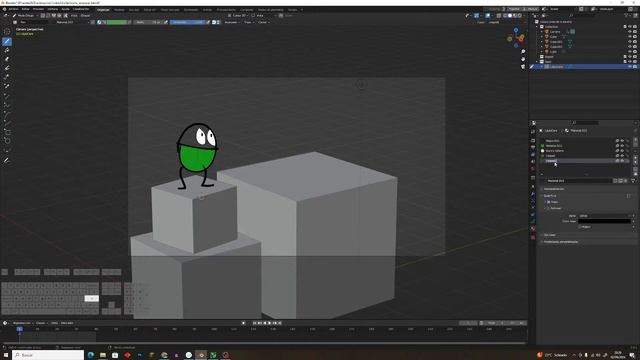Hide the Cámara object in outliner
The width and height of the screenshot is (640, 360).
[x=629, y=31]
